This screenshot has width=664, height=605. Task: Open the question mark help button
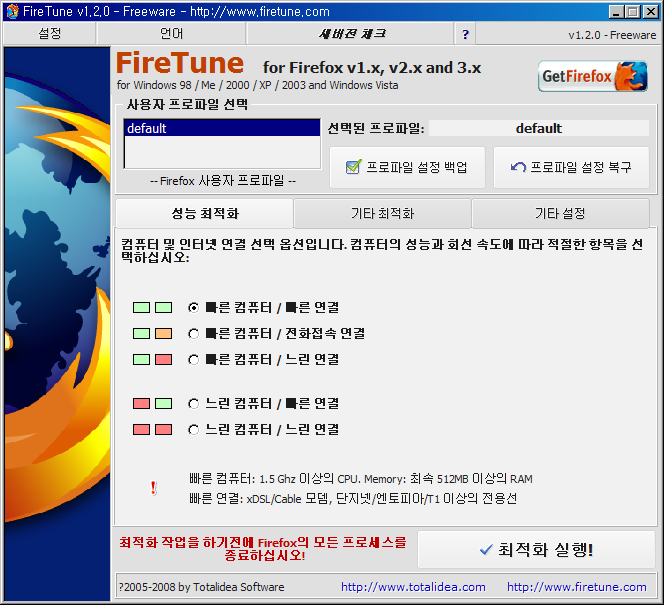(465, 34)
